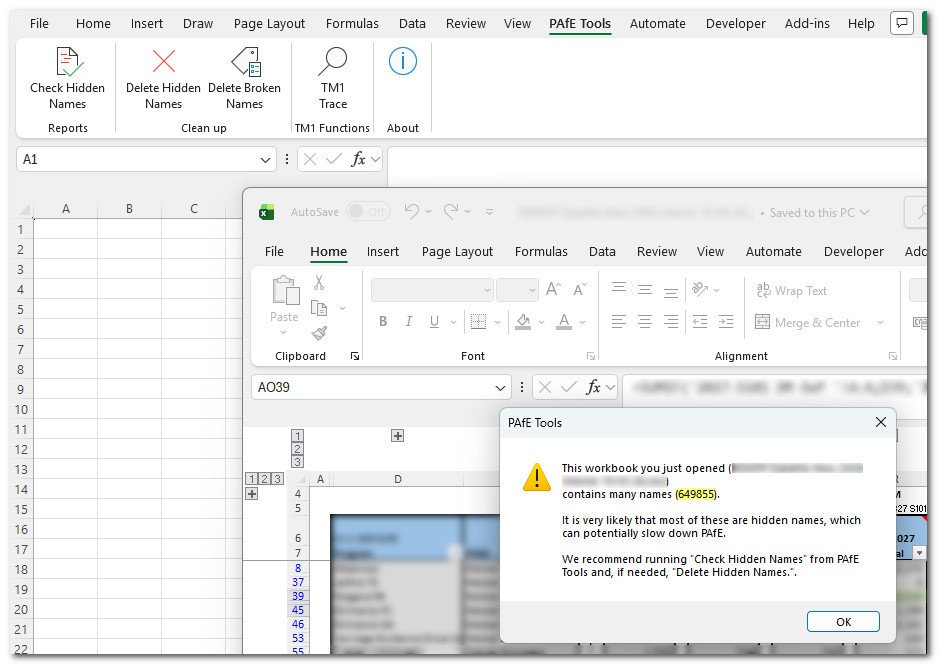Open Formulas tab in back window
The image size is (938, 665).
(352, 23)
